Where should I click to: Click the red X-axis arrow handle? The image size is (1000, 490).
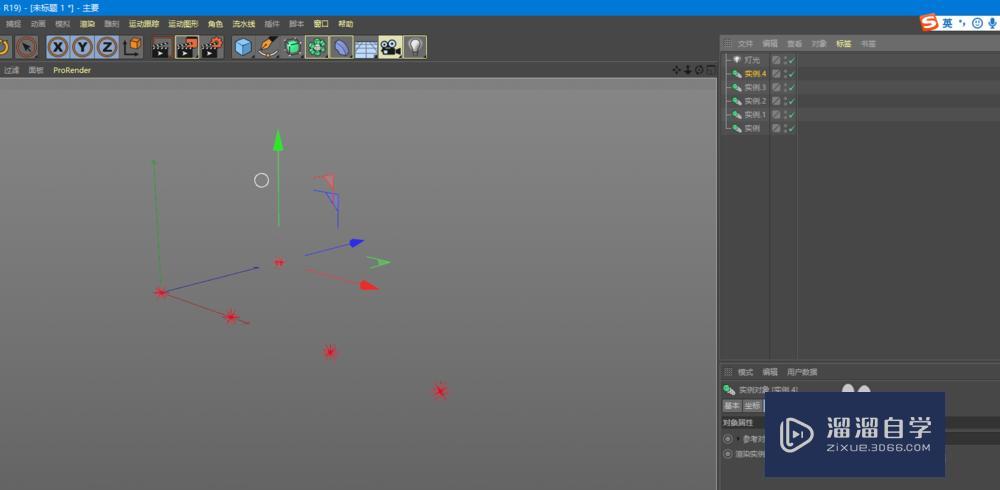[369, 286]
